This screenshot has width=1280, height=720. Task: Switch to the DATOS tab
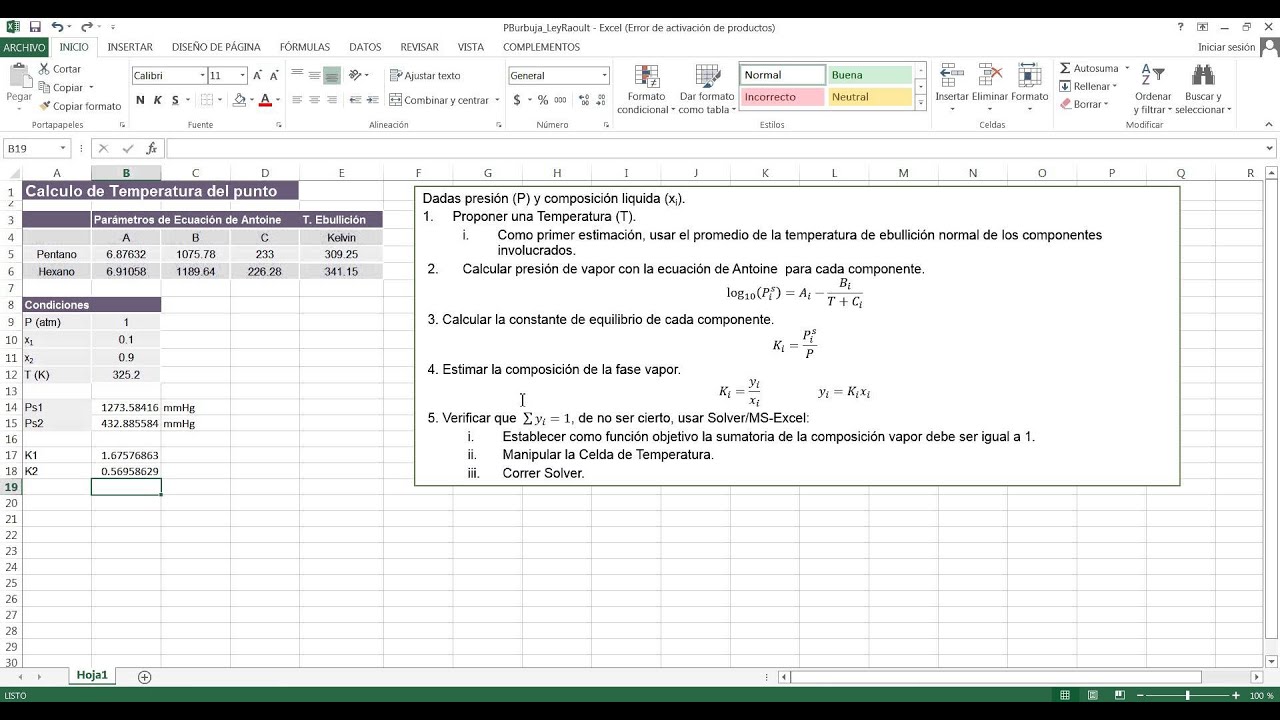click(365, 47)
